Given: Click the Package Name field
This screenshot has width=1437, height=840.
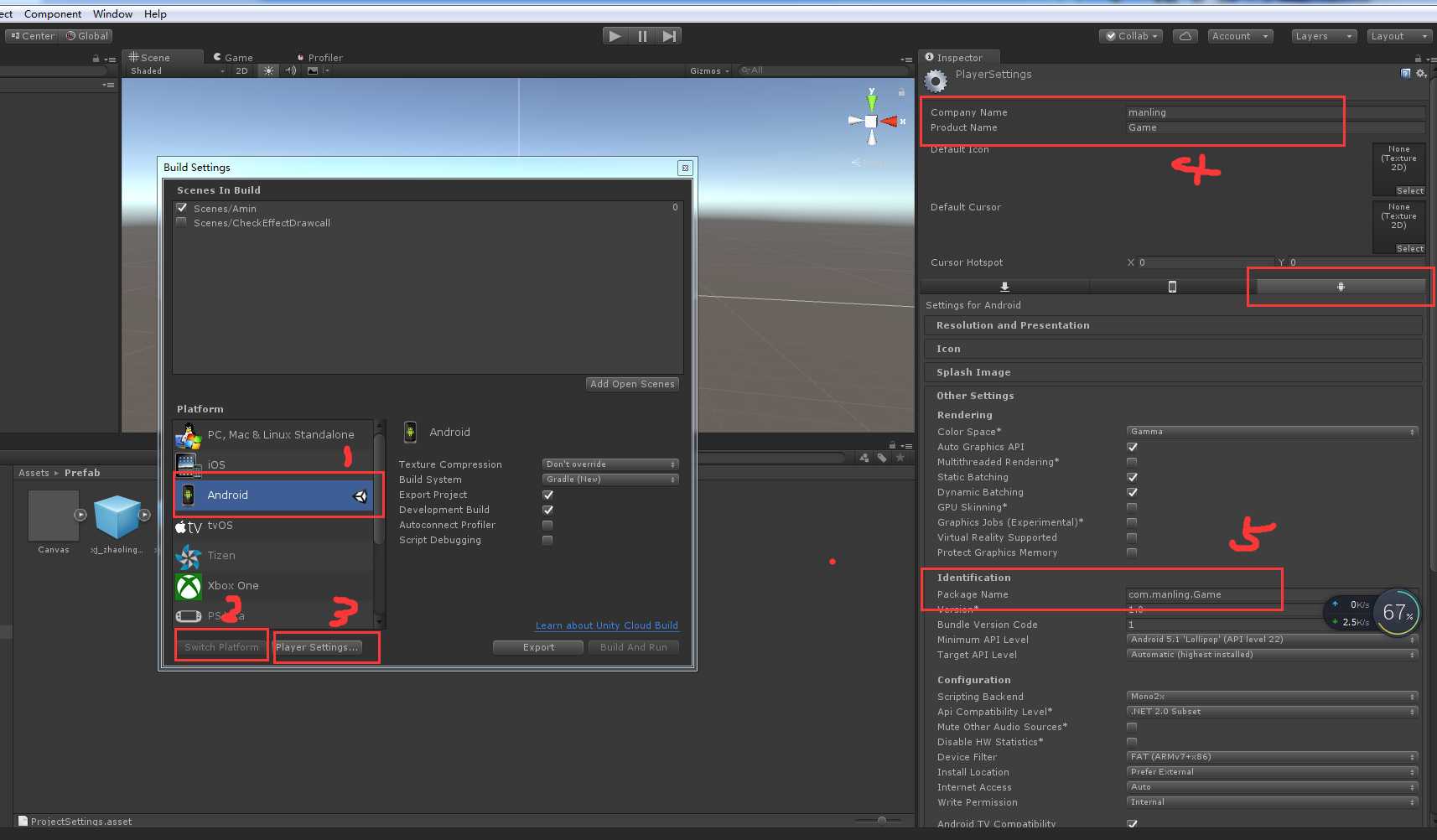Looking at the screenshot, I should (1272, 594).
